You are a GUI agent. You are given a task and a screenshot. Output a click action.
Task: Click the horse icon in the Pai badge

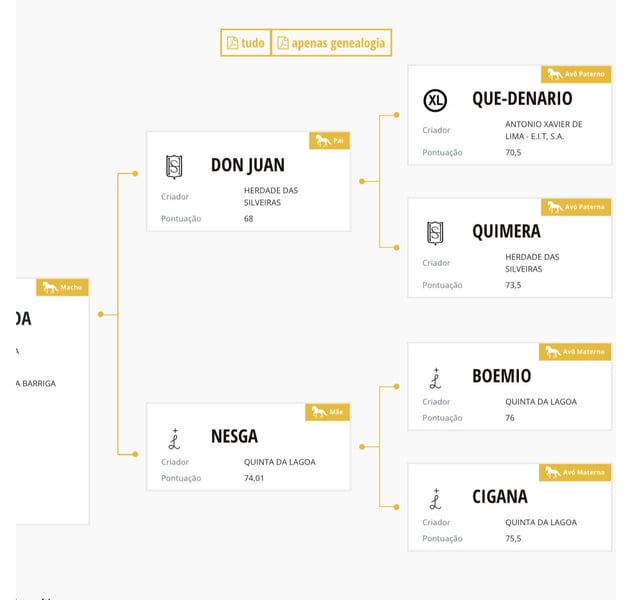(322, 141)
